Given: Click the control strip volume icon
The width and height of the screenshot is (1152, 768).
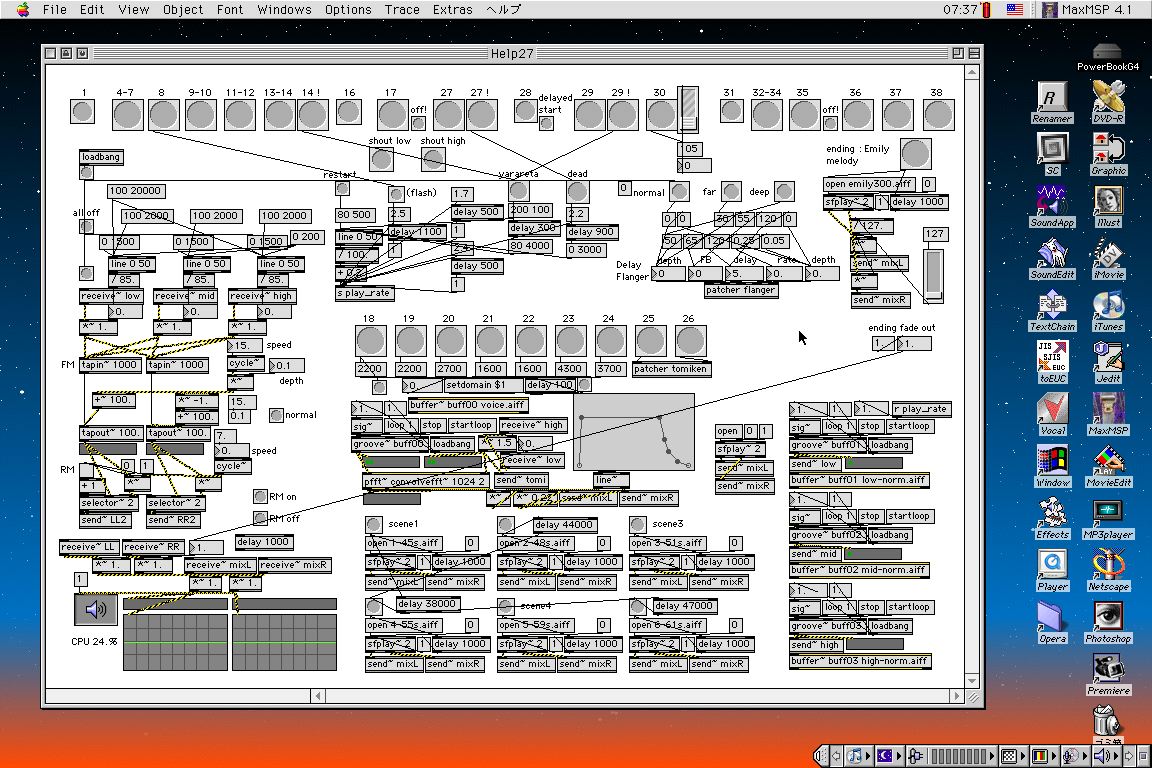Looking at the screenshot, I should point(1100,755).
